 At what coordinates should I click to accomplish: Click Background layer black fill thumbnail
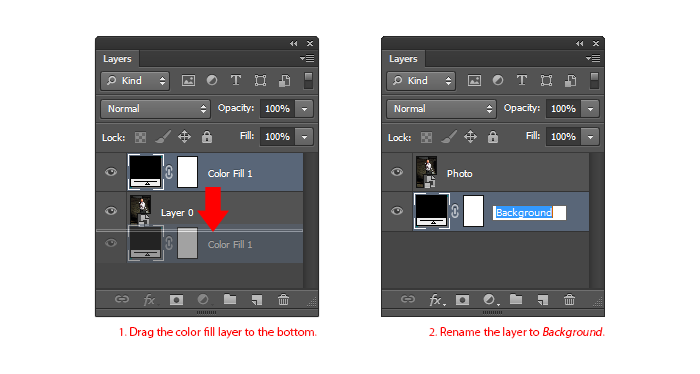click(432, 211)
